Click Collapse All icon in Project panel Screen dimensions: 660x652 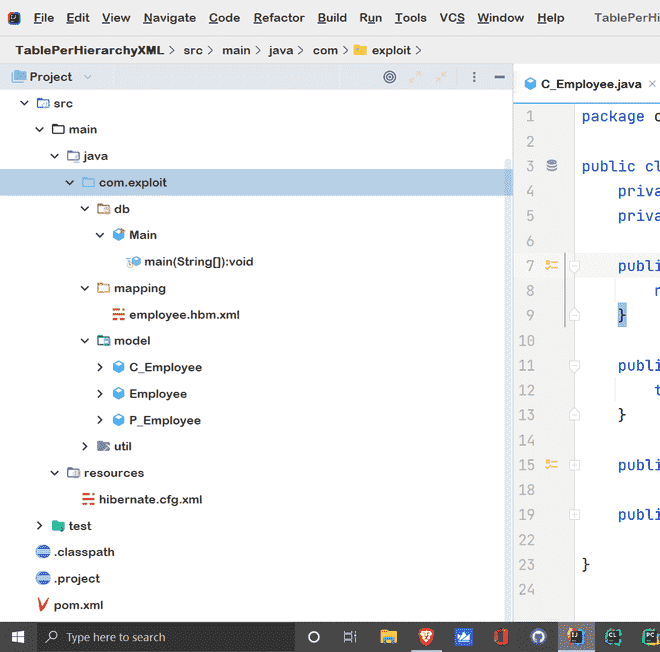(x=441, y=77)
